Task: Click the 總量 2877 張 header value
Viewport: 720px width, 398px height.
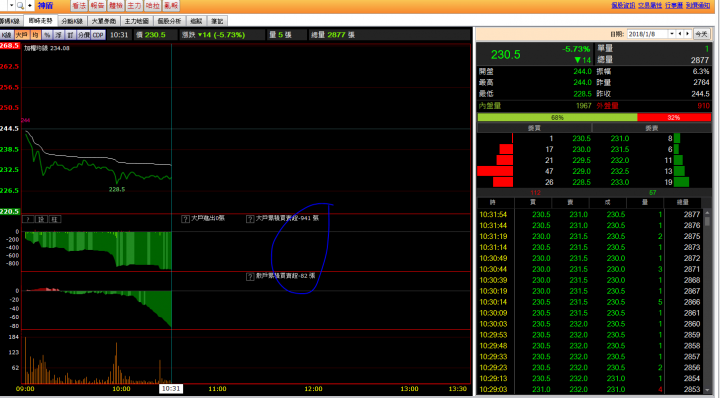Action: (333, 35)
